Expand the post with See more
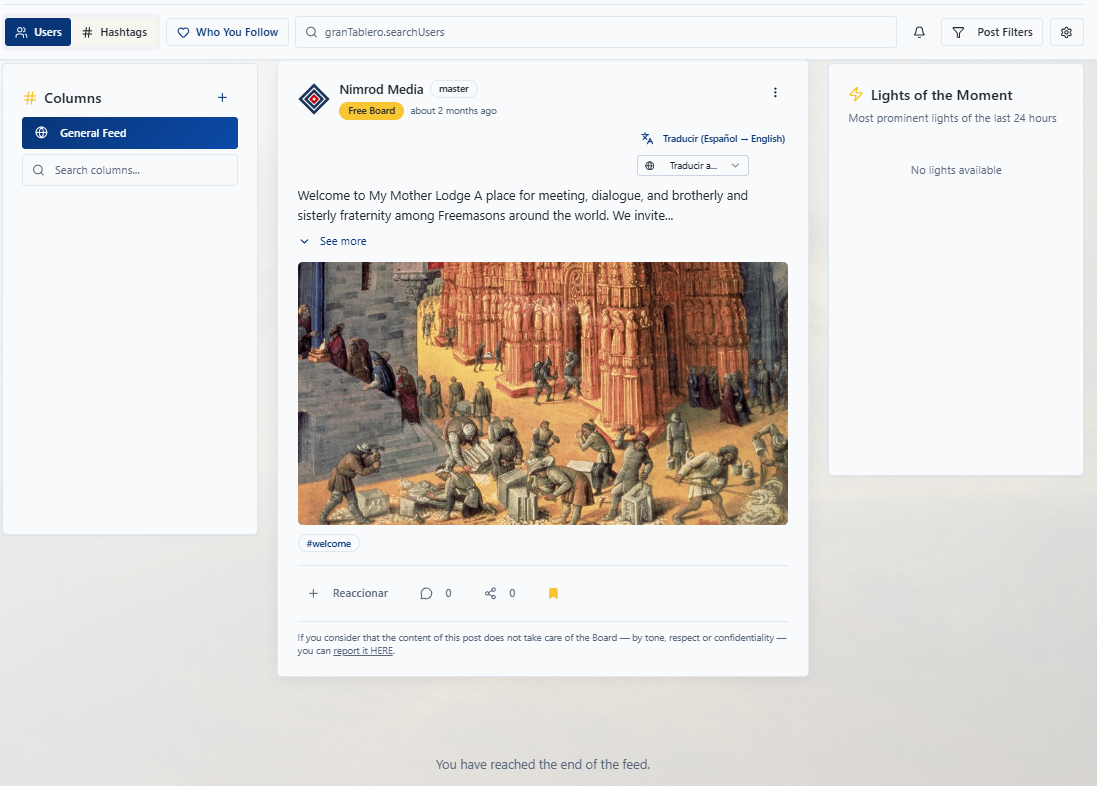This screenshot has width=1097, height=786. coord(334,241)
